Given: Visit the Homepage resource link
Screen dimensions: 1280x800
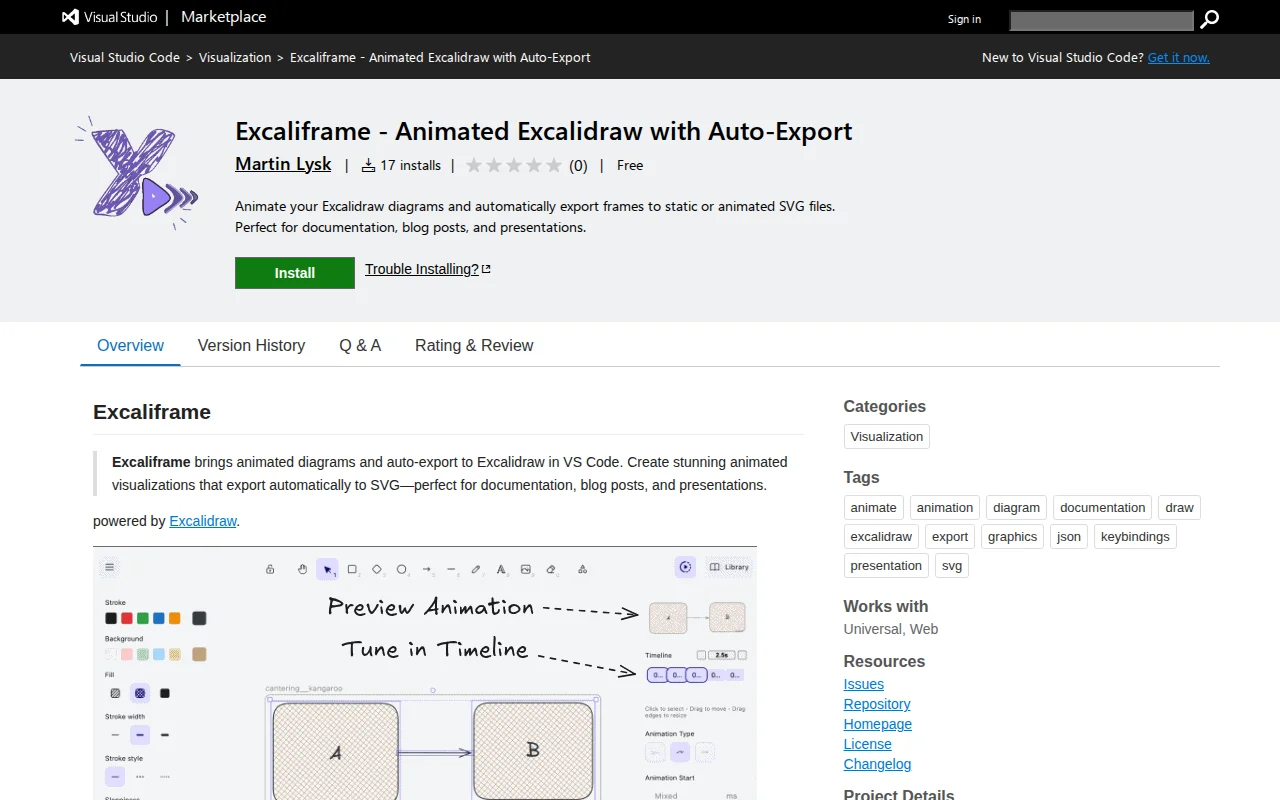Looking at the screenshot, I should point(878,724).
